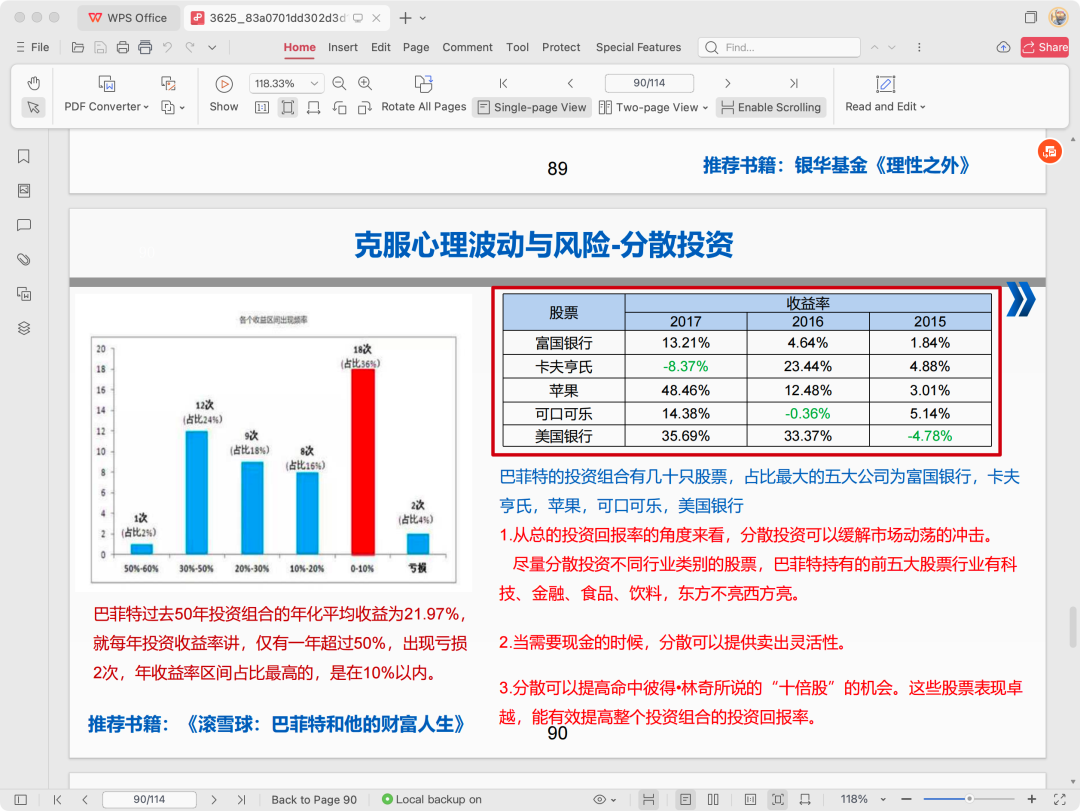The height and width of the screenshot is (811, 1080).
Task: Open the page Thumbnails sidebar panel
Action: point(24,191)
